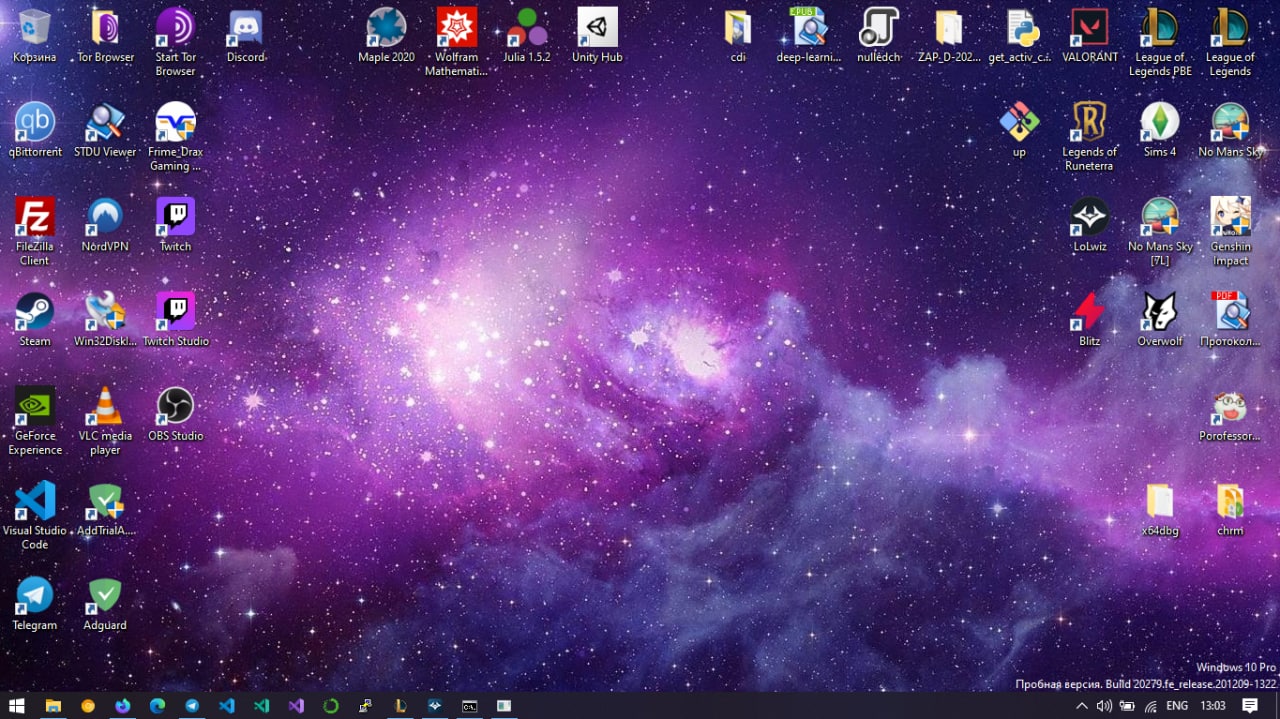Open Legends of Runeterra shortcut

coord(1090,138)
